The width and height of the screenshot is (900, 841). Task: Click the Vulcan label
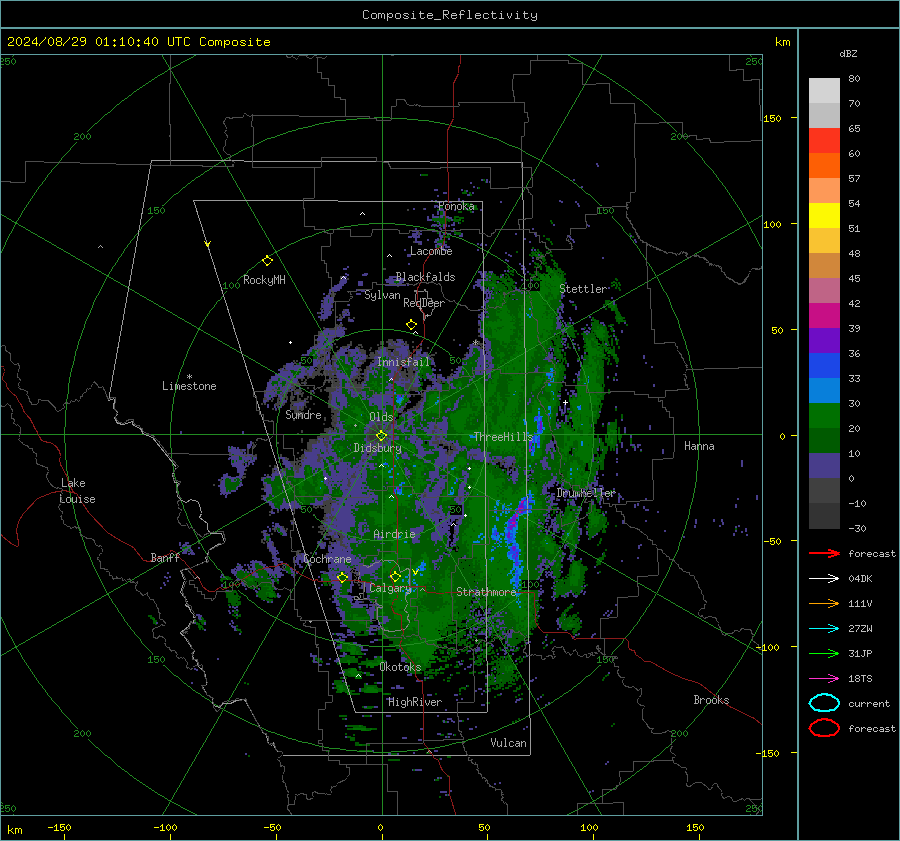point(508,743)
